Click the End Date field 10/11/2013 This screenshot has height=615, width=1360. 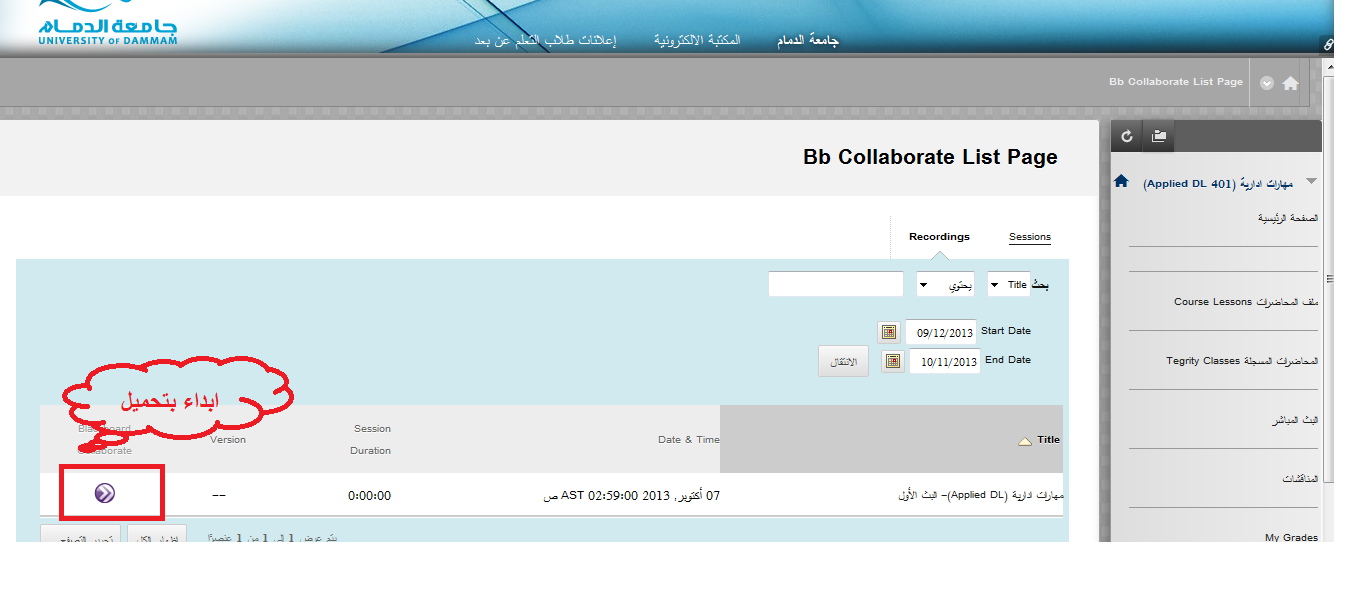click(945, 361)
